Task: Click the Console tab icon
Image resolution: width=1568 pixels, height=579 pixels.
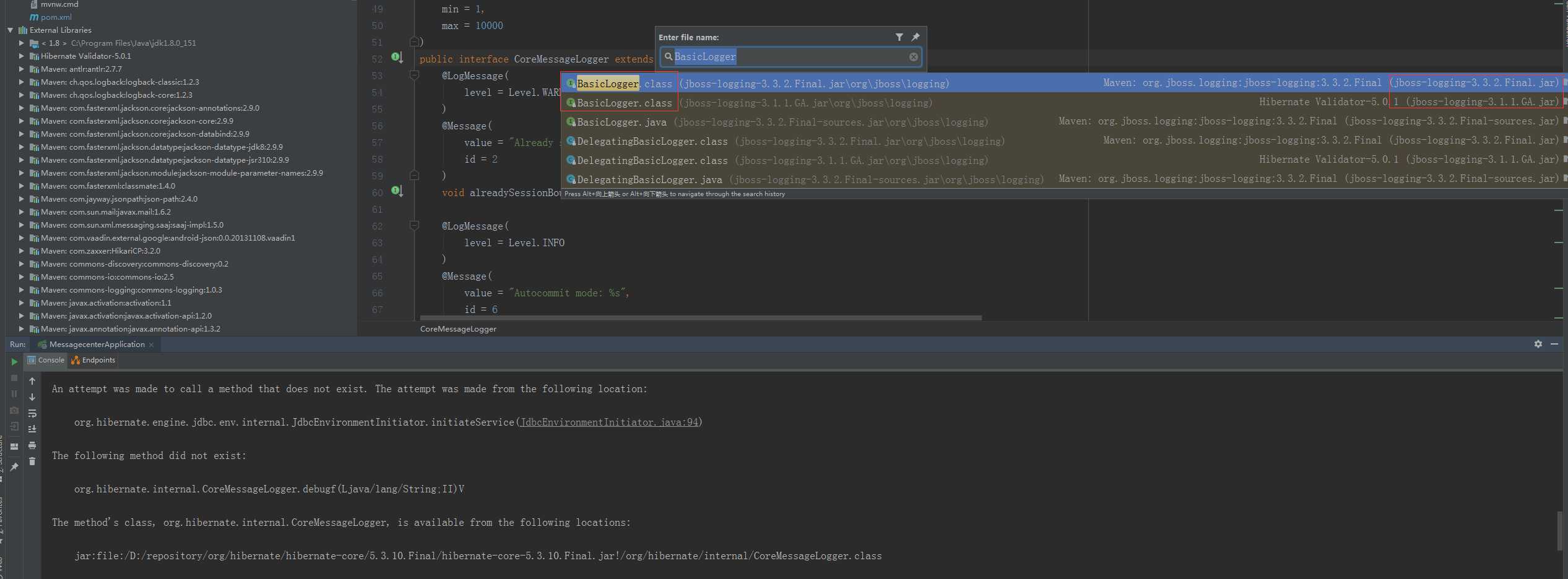Action: pos(32,360)
